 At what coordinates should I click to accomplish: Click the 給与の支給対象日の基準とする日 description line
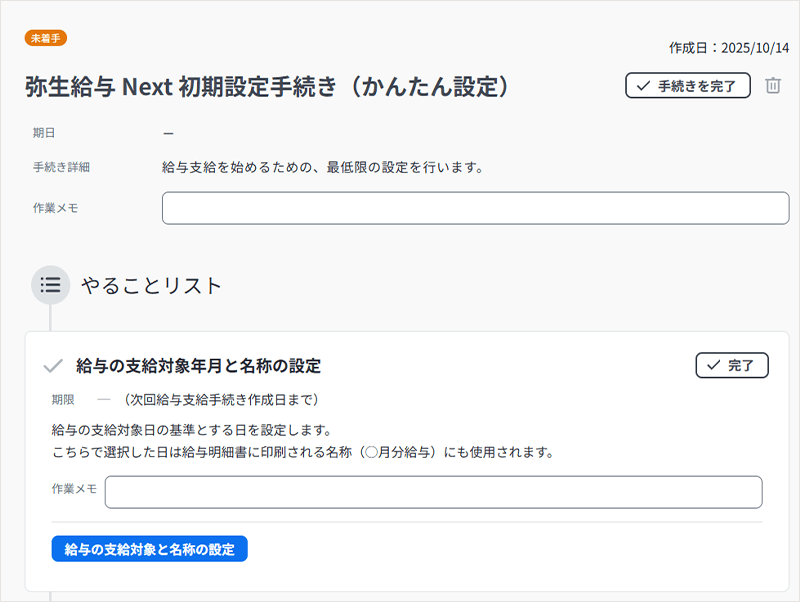click(191, 430)
